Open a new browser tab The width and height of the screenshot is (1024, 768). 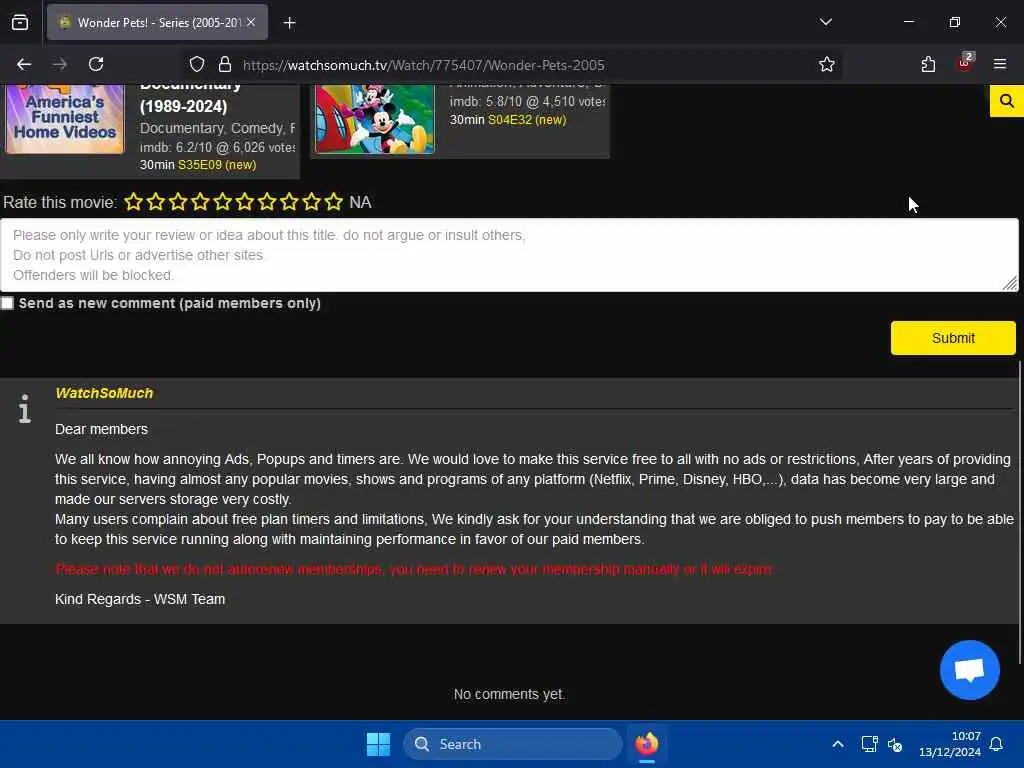click(x=290, y=23)
